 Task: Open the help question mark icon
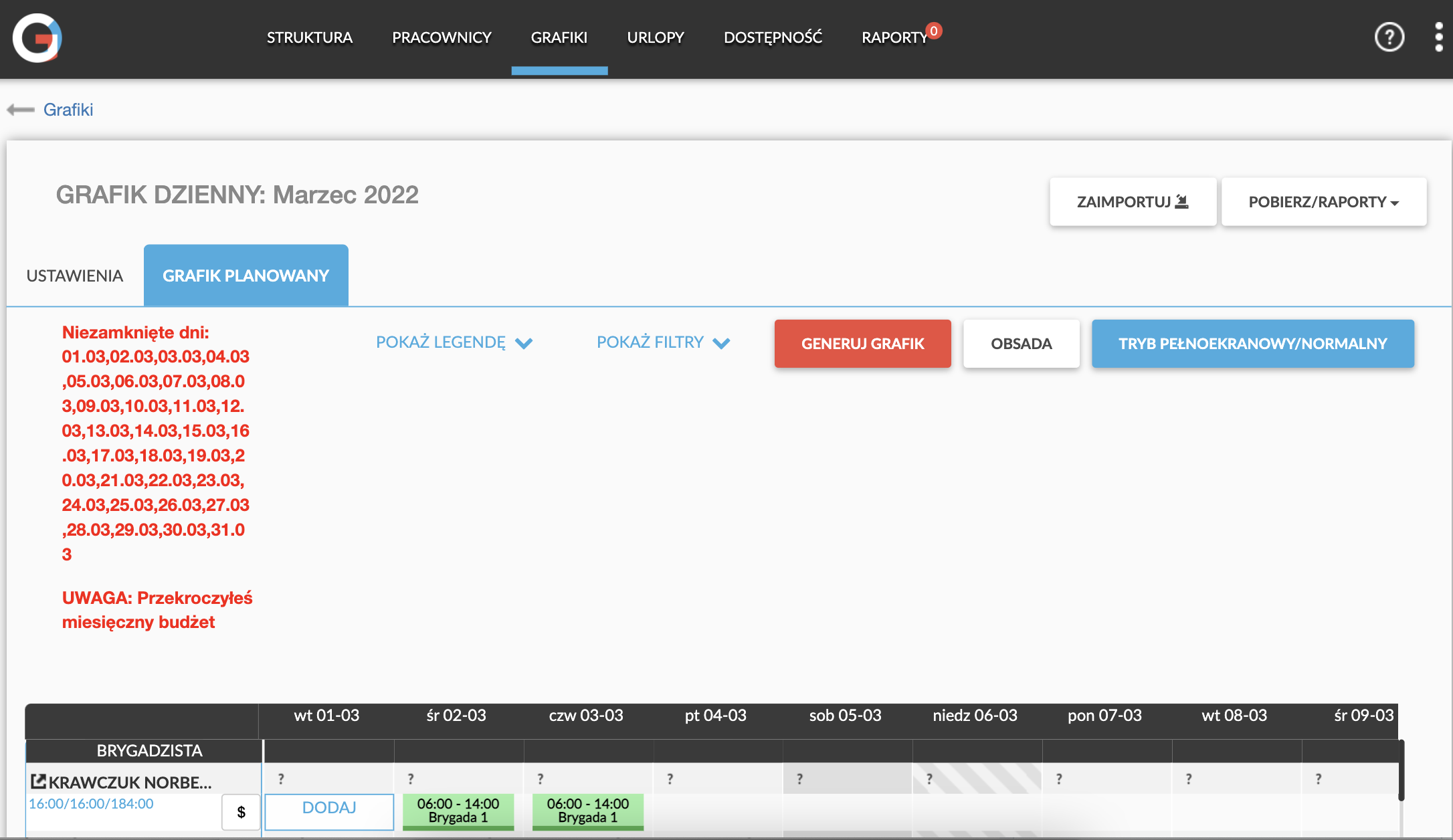pyautogui.click(x=1389, y=37)
